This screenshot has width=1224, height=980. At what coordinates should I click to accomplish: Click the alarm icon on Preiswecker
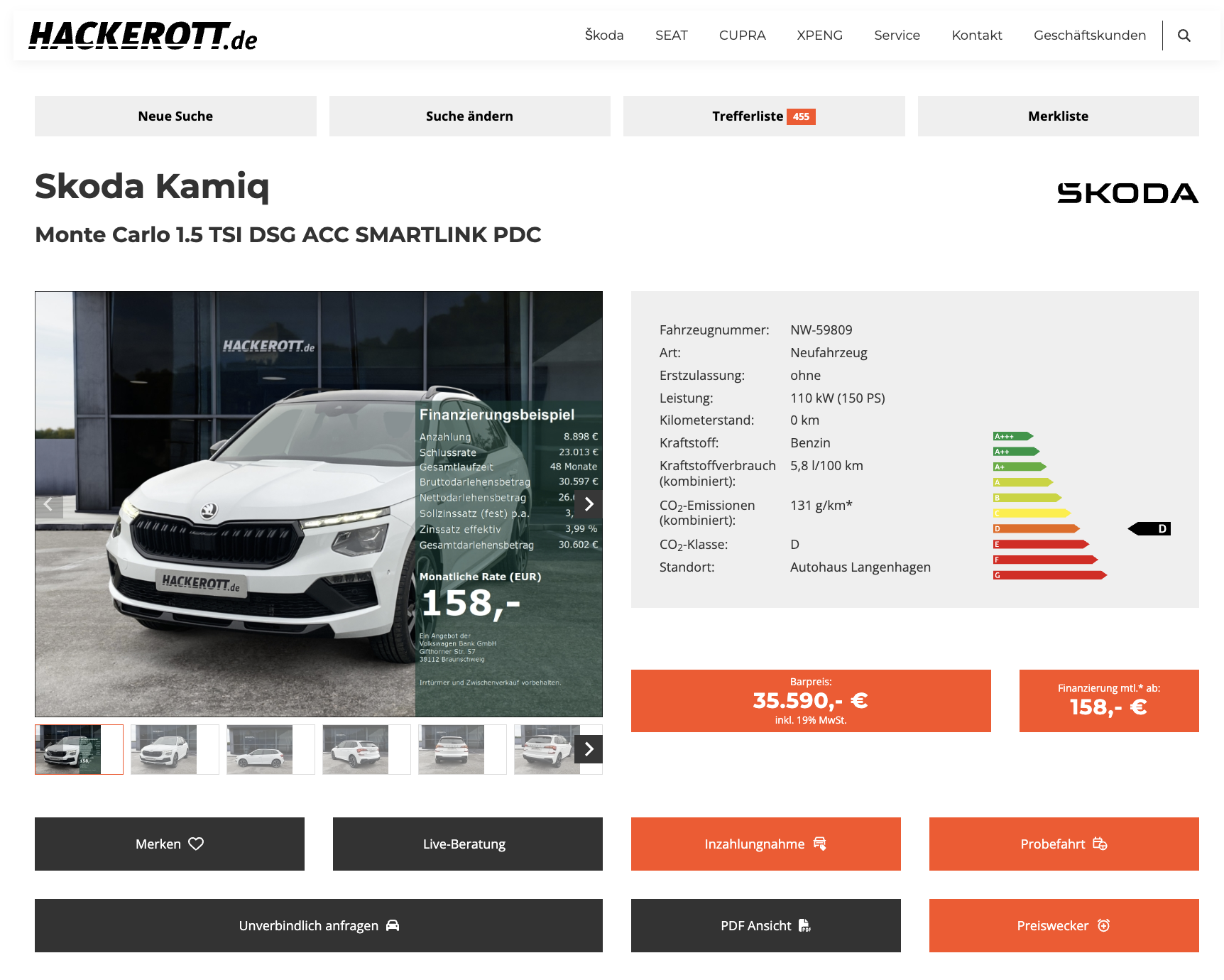tap(1103, 925)
